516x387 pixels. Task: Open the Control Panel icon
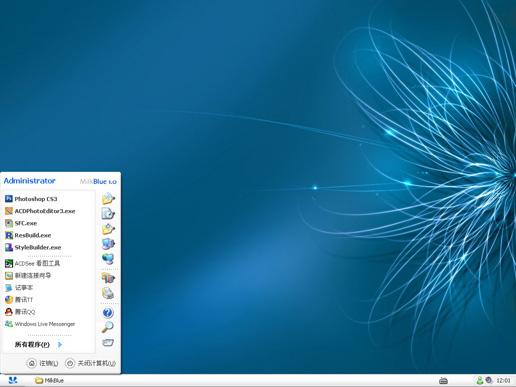(108, 278)
